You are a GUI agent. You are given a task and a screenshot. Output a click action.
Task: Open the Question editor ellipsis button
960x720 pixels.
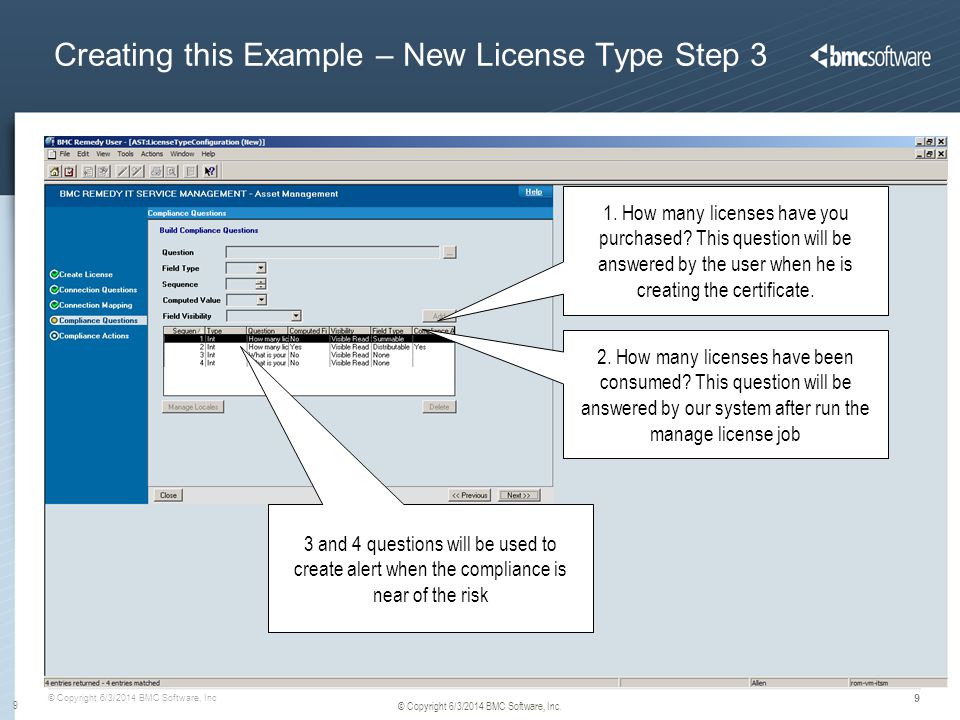450,252
